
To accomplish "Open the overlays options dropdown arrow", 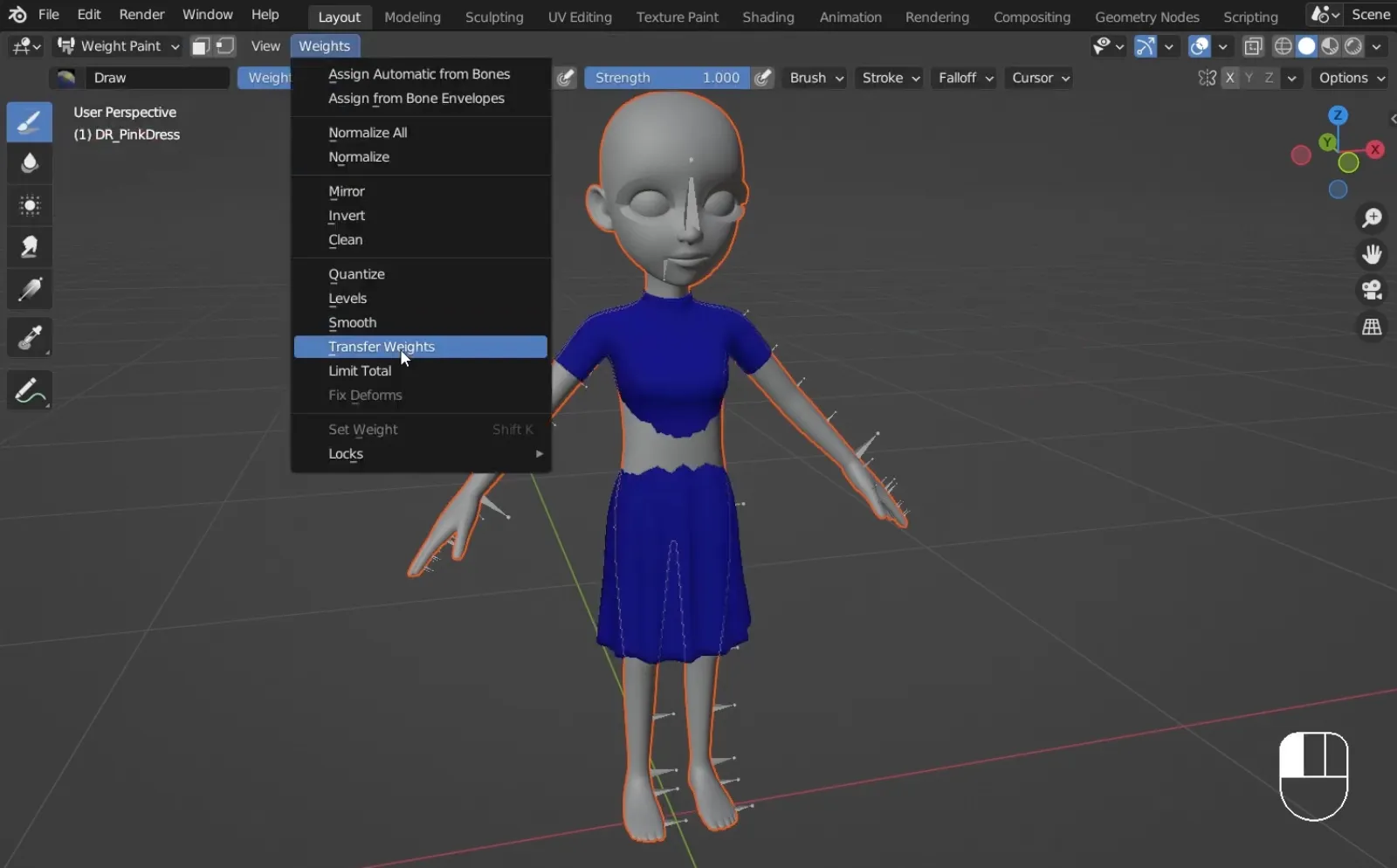I will [1223, 46].
